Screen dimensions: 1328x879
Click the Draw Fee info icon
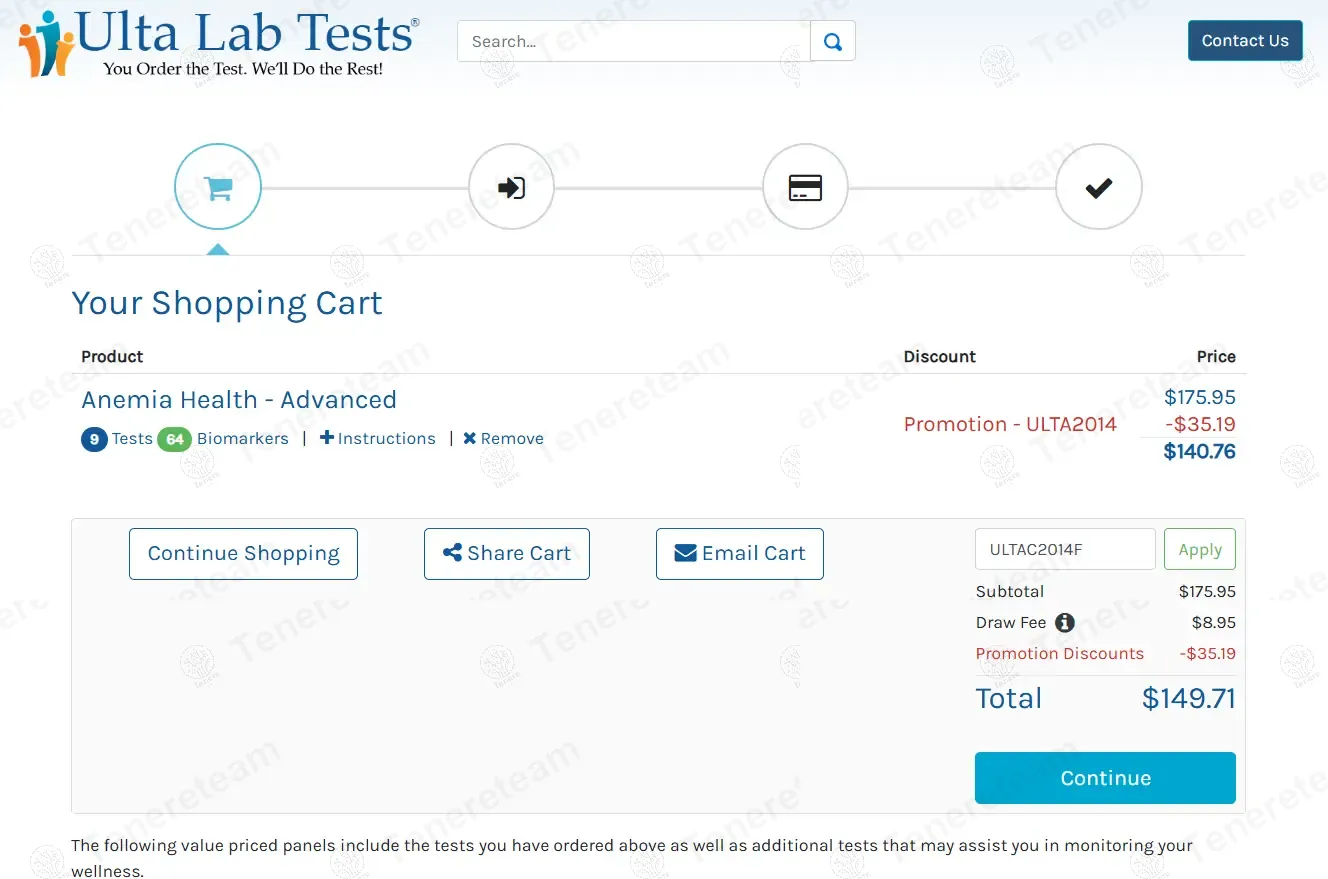(x=1065, y=623)
